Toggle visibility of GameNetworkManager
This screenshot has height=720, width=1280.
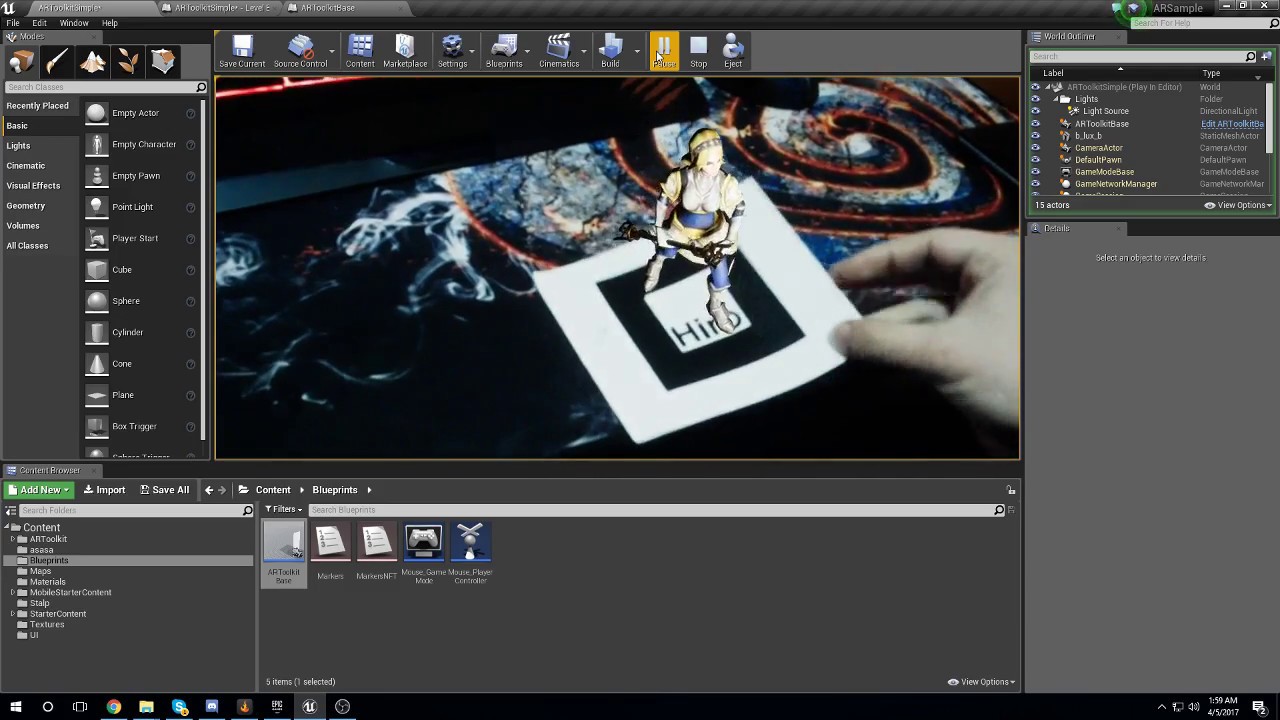point(1035,184)
